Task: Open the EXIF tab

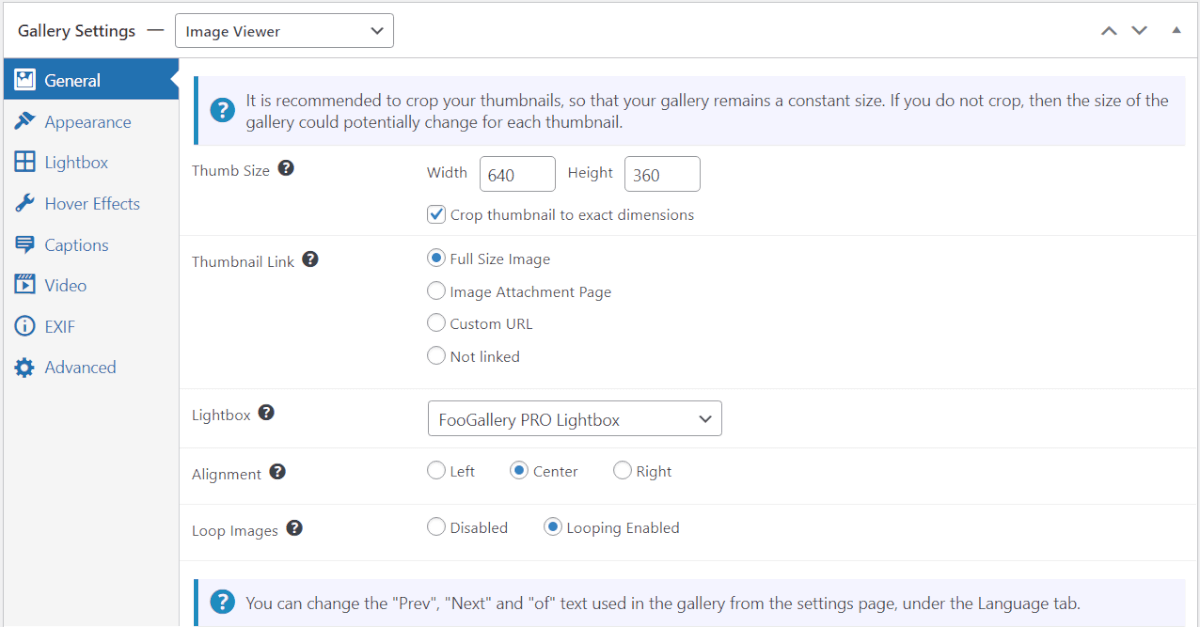Action: coord(91,326)
